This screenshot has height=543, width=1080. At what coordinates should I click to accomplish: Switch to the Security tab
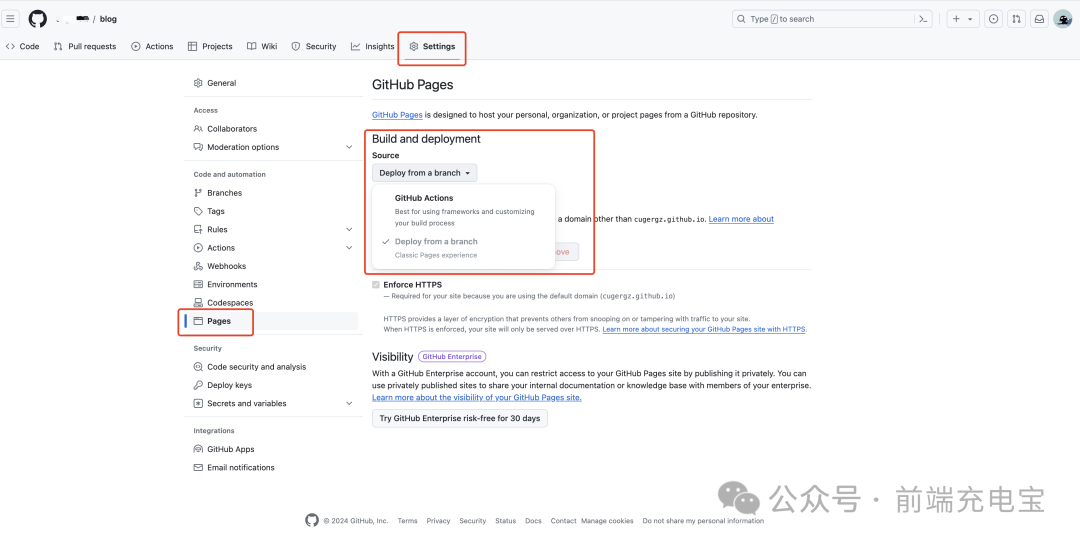314,47
